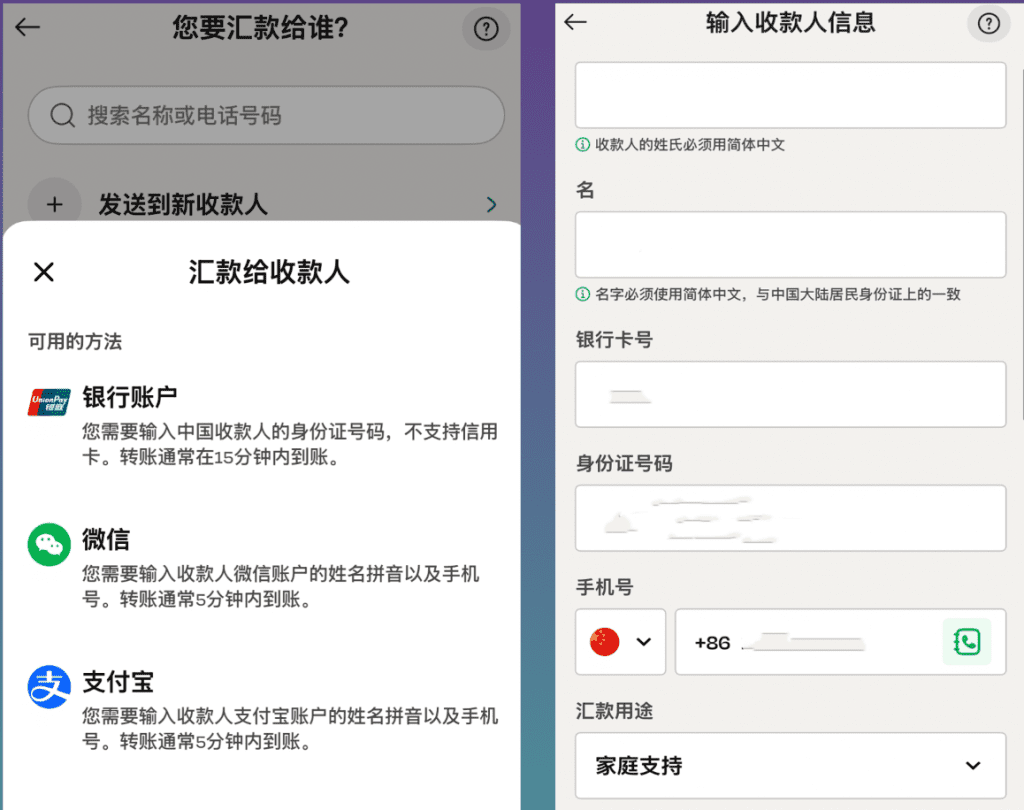This screenshot has width=1024, height=810.
Task: Tap the green WeChat icon
Action: (49, 545)
